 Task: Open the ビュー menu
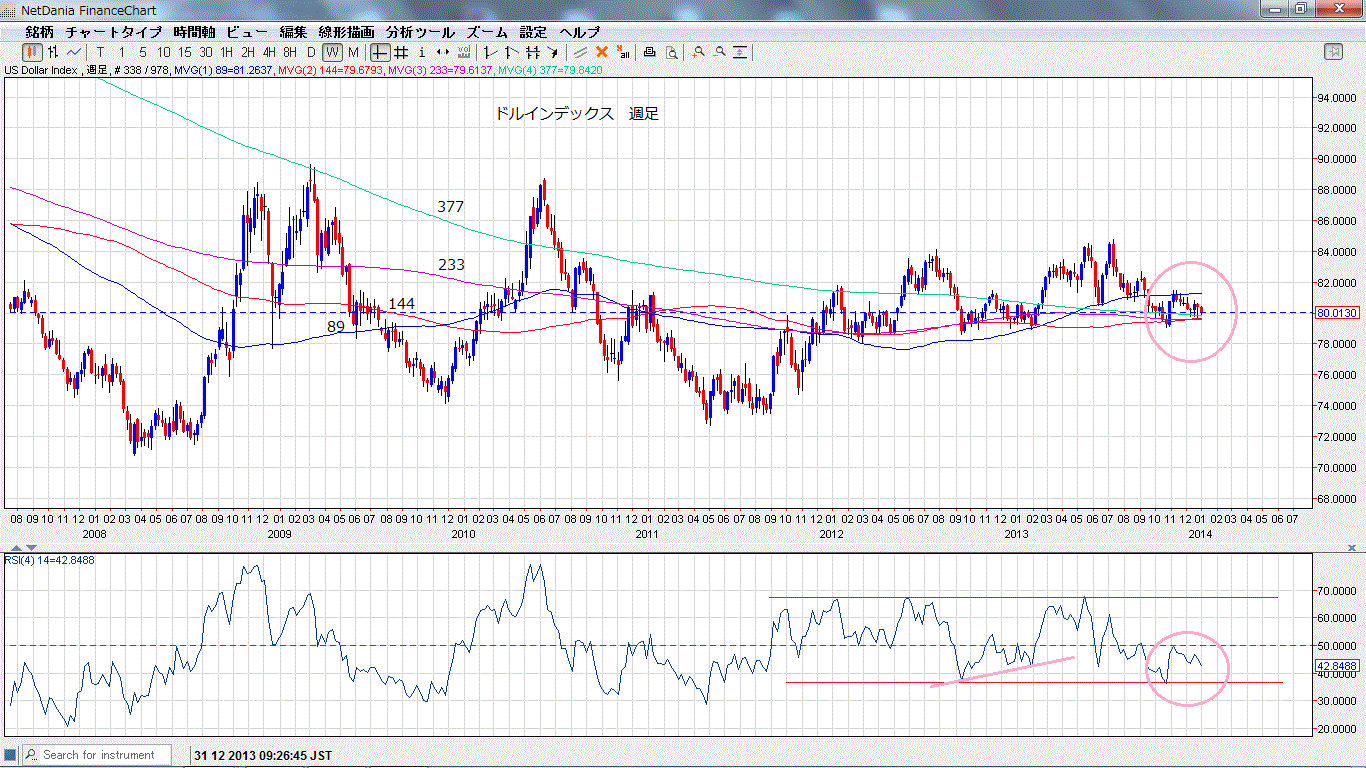coord(247,32)
